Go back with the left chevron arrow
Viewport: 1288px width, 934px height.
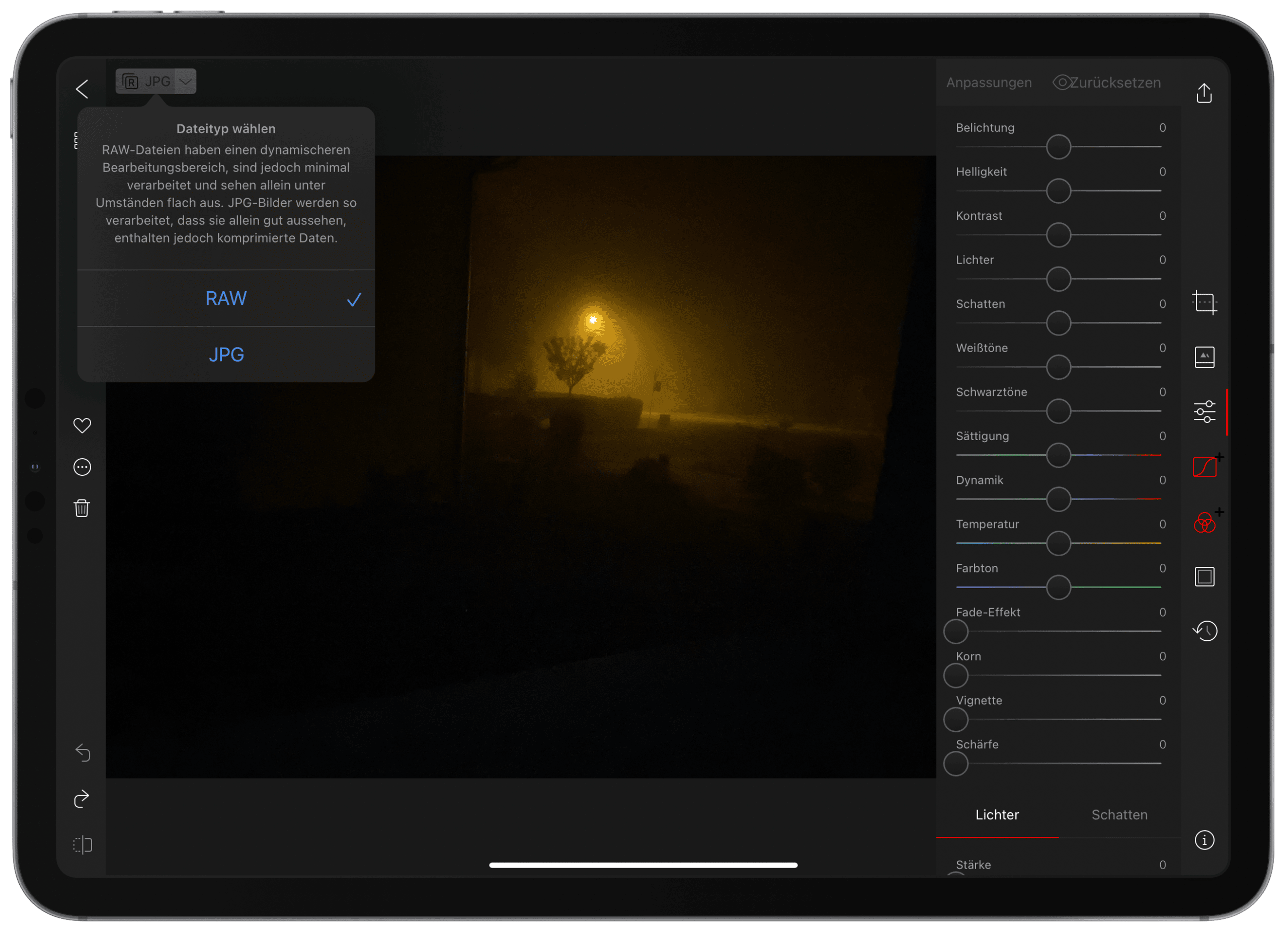(x=83, y=89)
